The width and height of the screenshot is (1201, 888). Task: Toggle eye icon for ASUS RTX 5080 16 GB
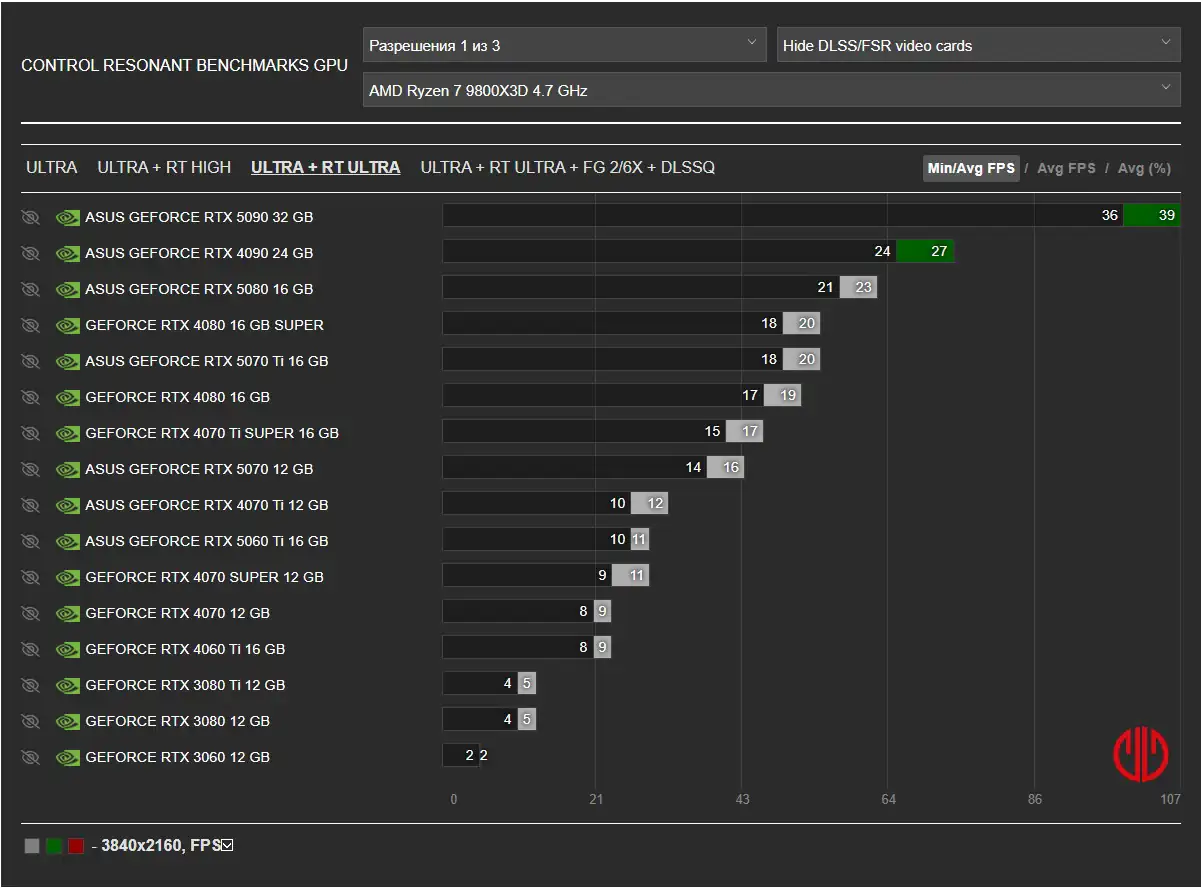30,289
